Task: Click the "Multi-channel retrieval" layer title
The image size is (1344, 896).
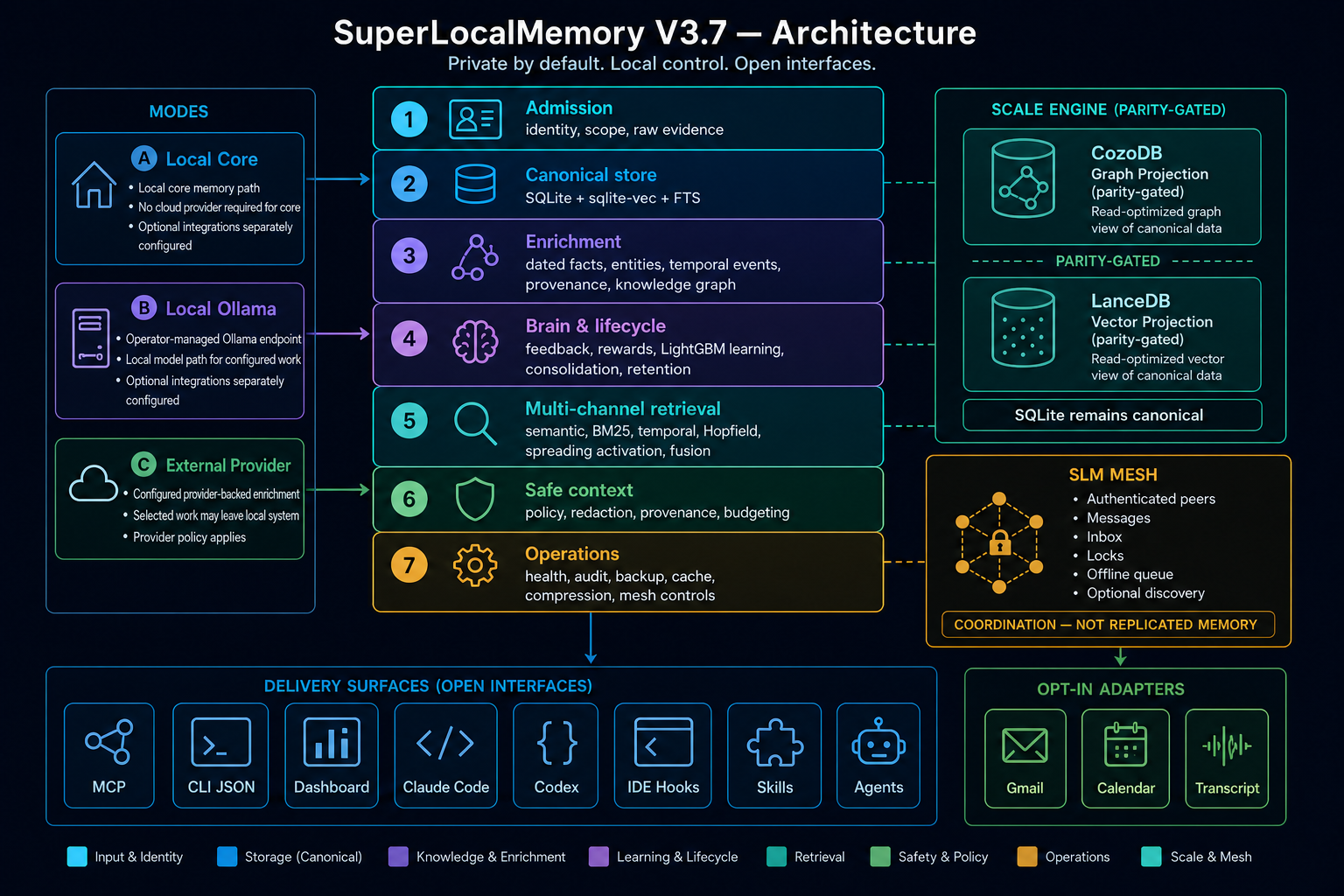Action: point(622,409)
